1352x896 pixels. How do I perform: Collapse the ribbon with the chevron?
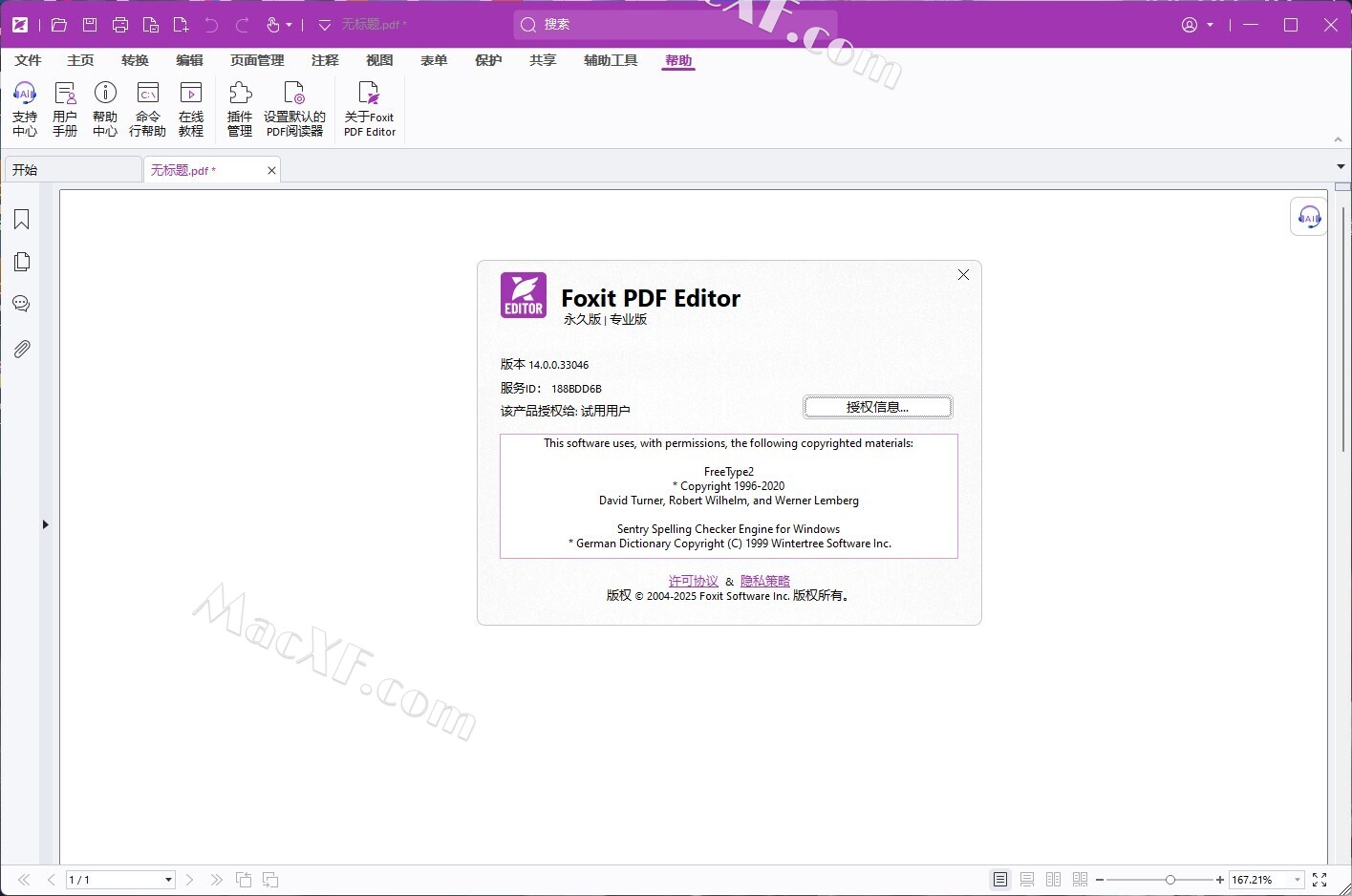pos(1338,139)
